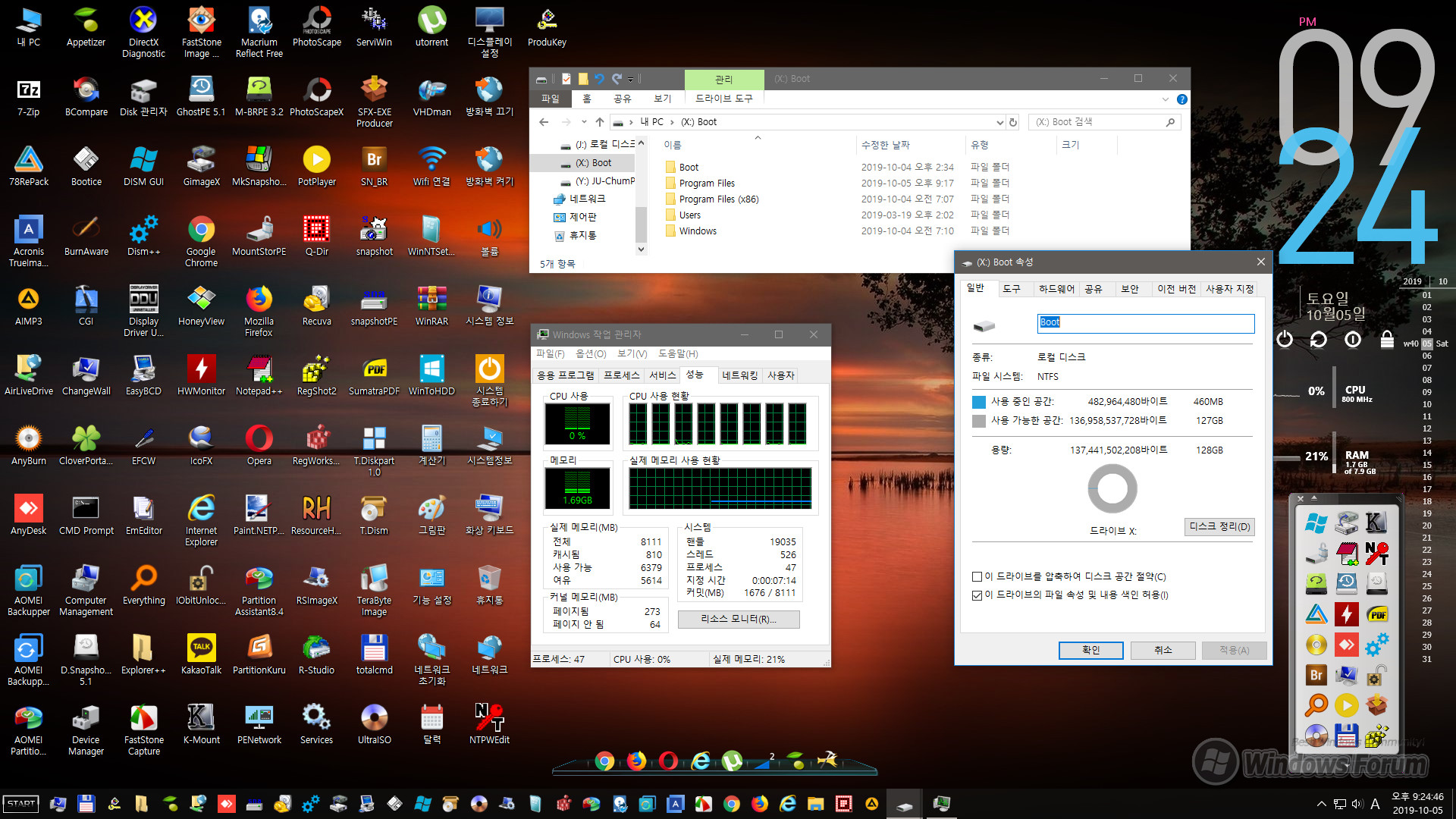Open quick access toolbar customize dropdown
This screenshot has width=1456, height=819.
[x=630, y=79]
